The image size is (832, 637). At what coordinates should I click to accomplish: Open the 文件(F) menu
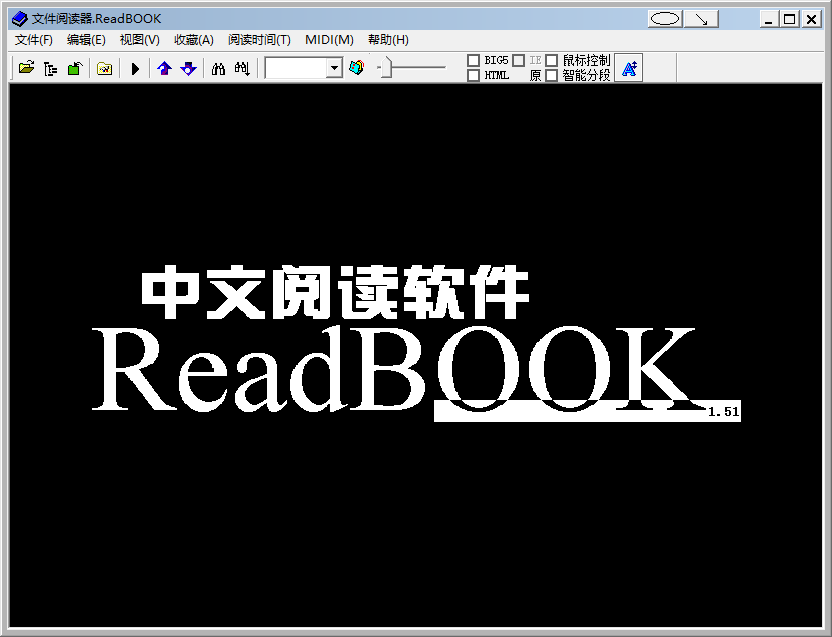(x=33, y=40)
